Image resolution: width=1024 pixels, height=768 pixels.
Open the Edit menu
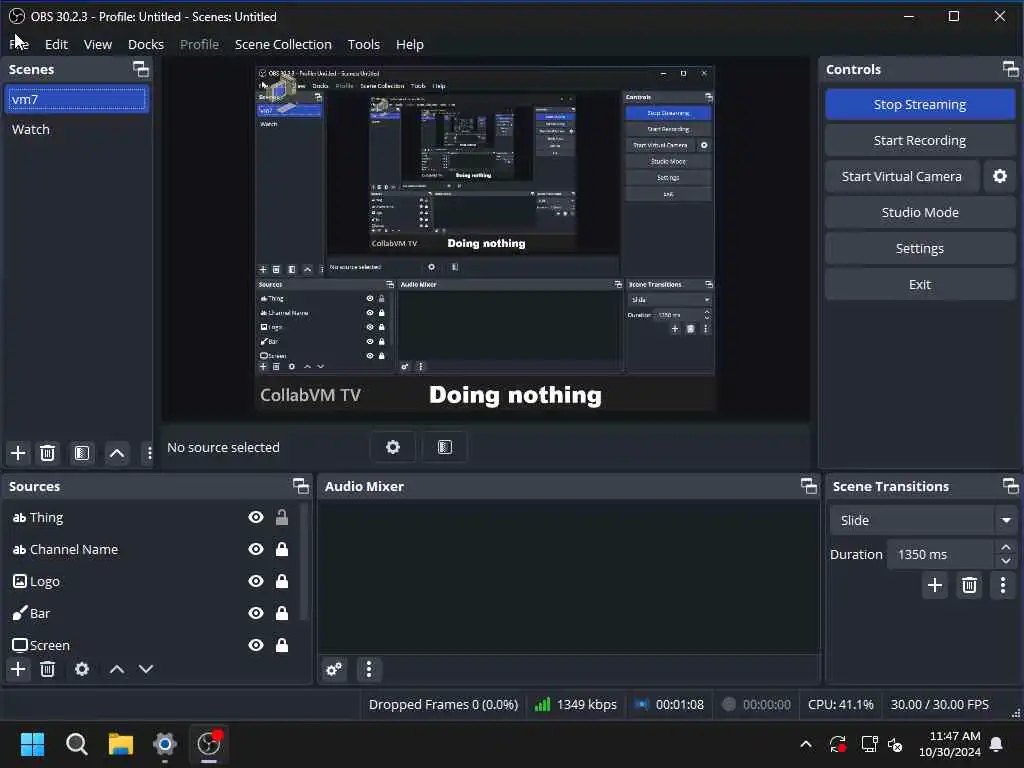click(x=56, y=44)
